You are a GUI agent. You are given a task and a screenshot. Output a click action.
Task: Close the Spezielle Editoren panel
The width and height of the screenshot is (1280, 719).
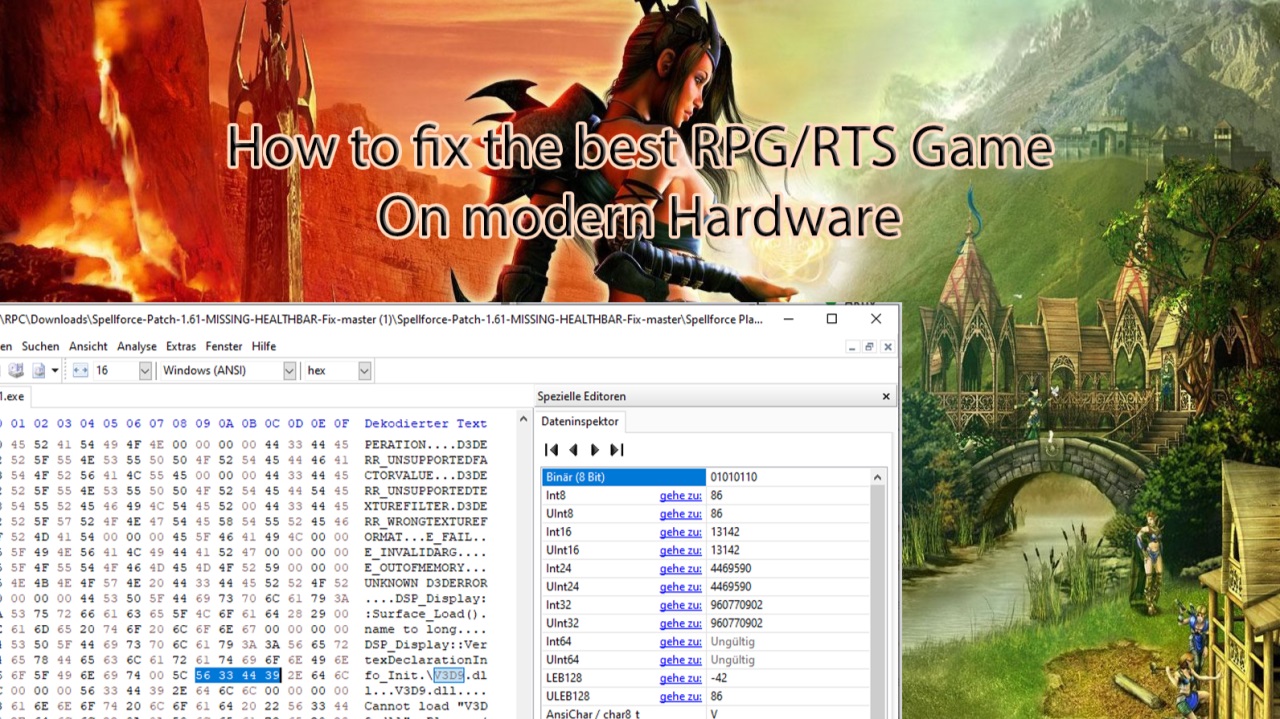(885, 397)
